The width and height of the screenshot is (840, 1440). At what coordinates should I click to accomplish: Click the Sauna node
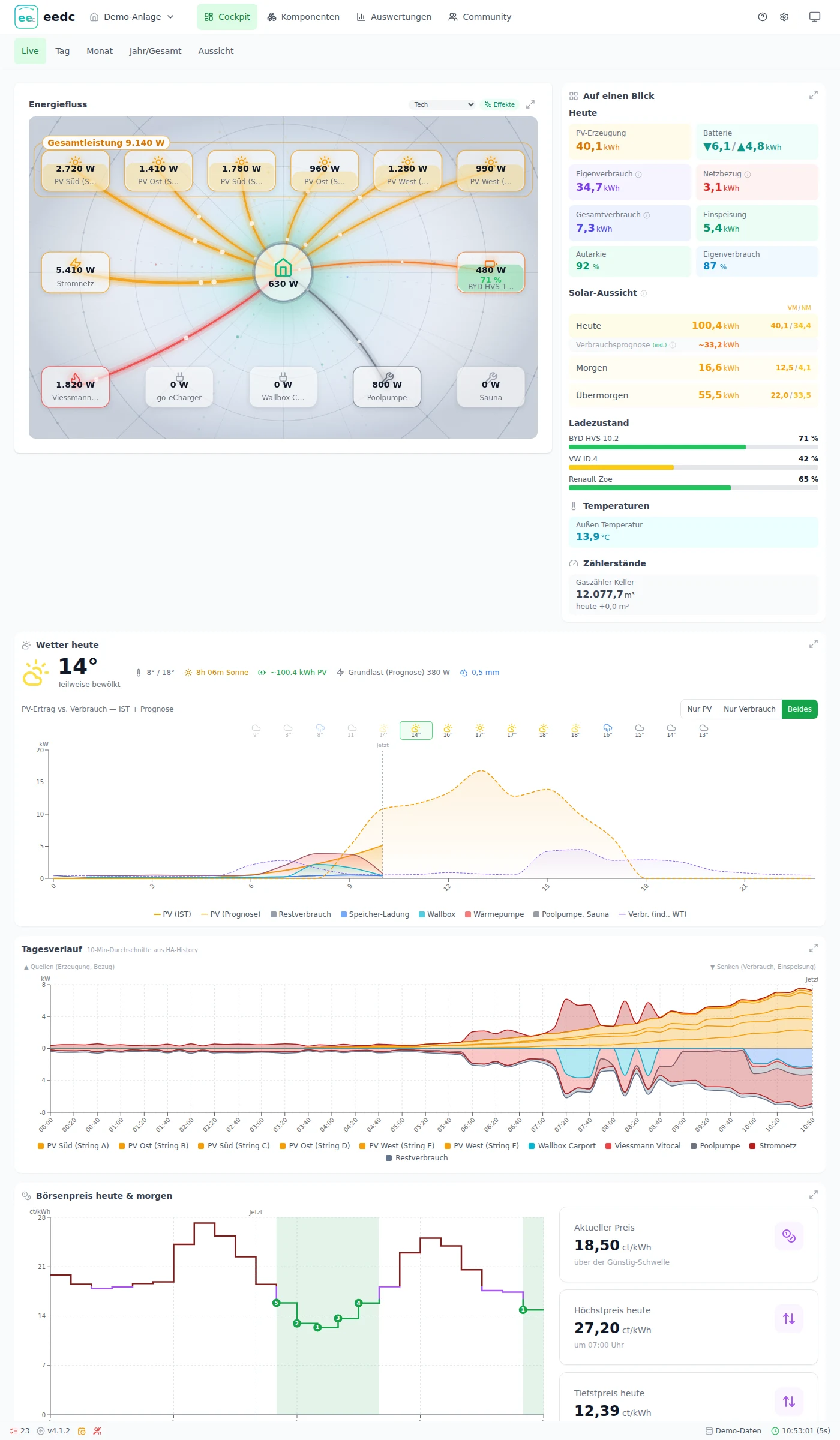pyautogui.click(x=491, y=387)
